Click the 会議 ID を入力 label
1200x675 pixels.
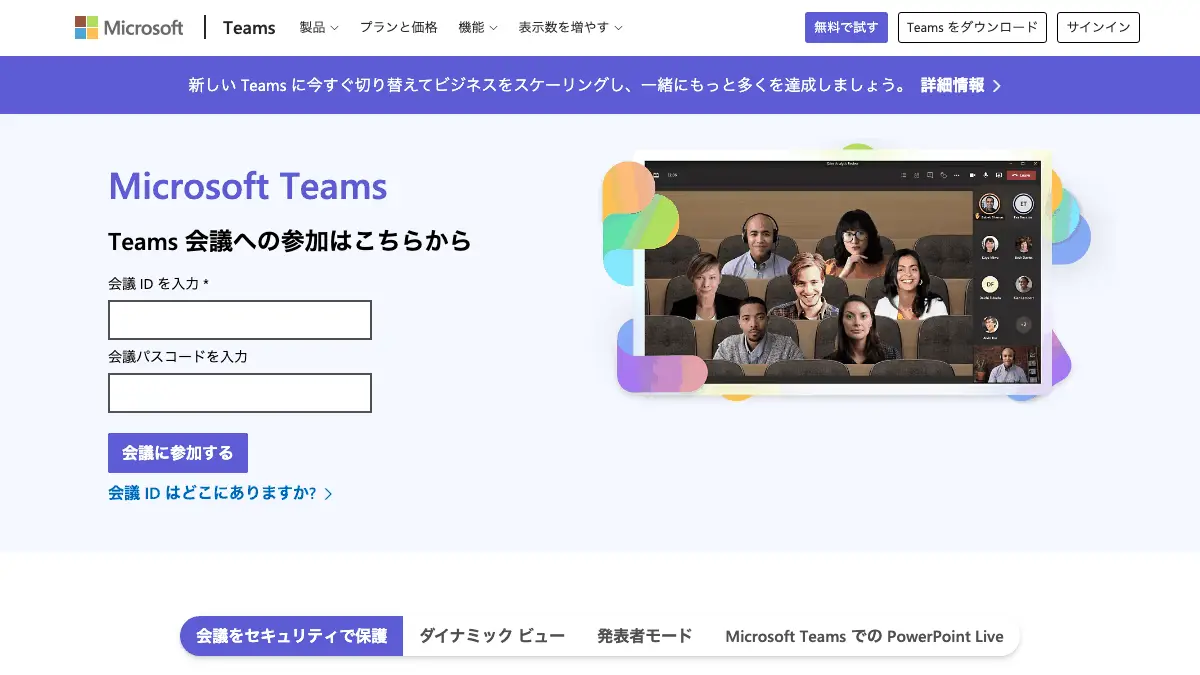158,284
